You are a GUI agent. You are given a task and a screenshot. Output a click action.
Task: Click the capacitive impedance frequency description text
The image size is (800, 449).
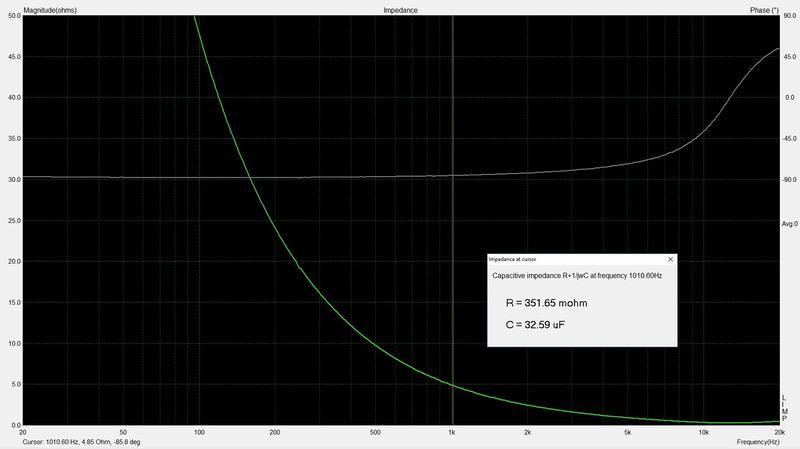point(577,276)
